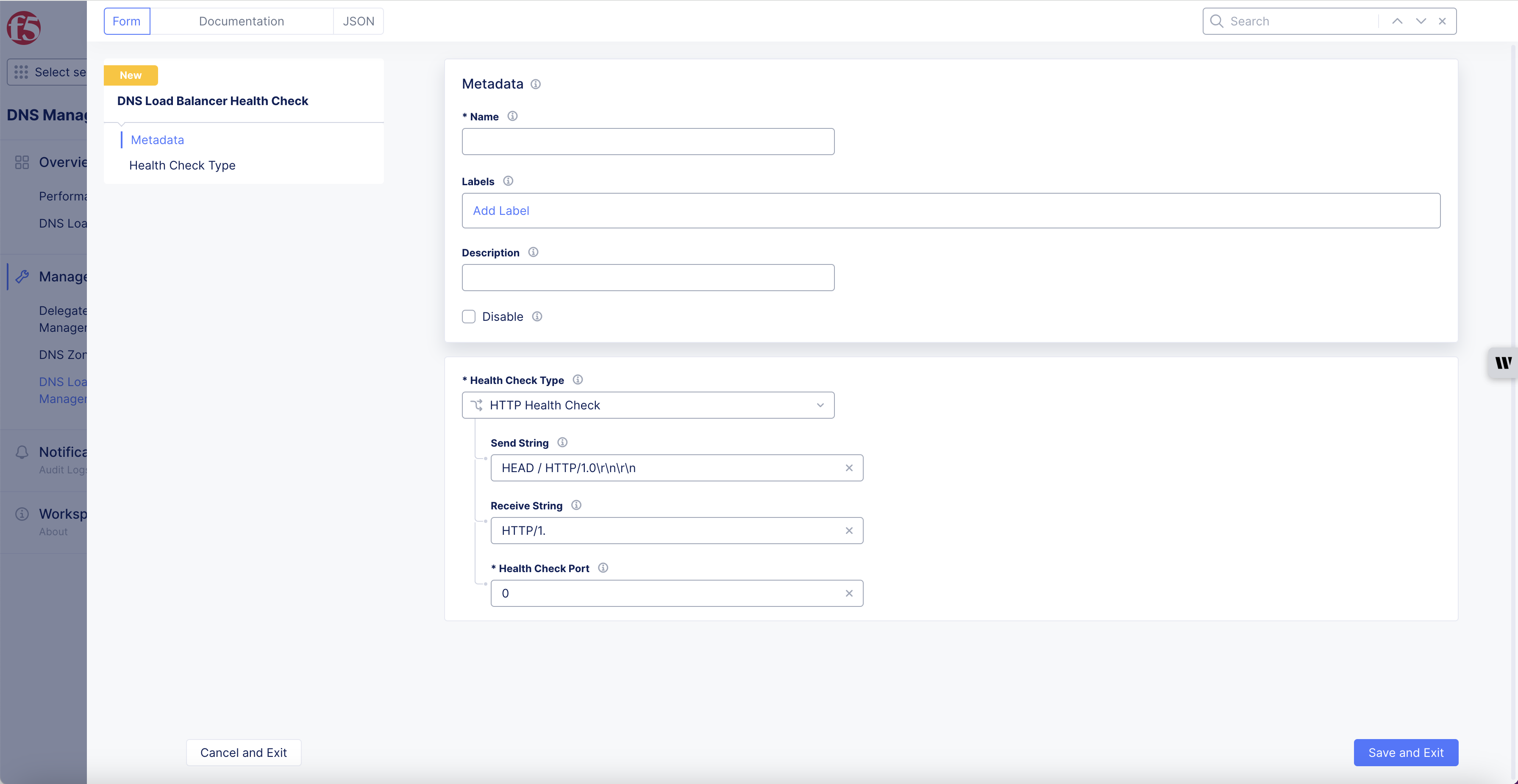
Task: Jump to previous search result with up chevron
Action: [x=1397, y=21]
